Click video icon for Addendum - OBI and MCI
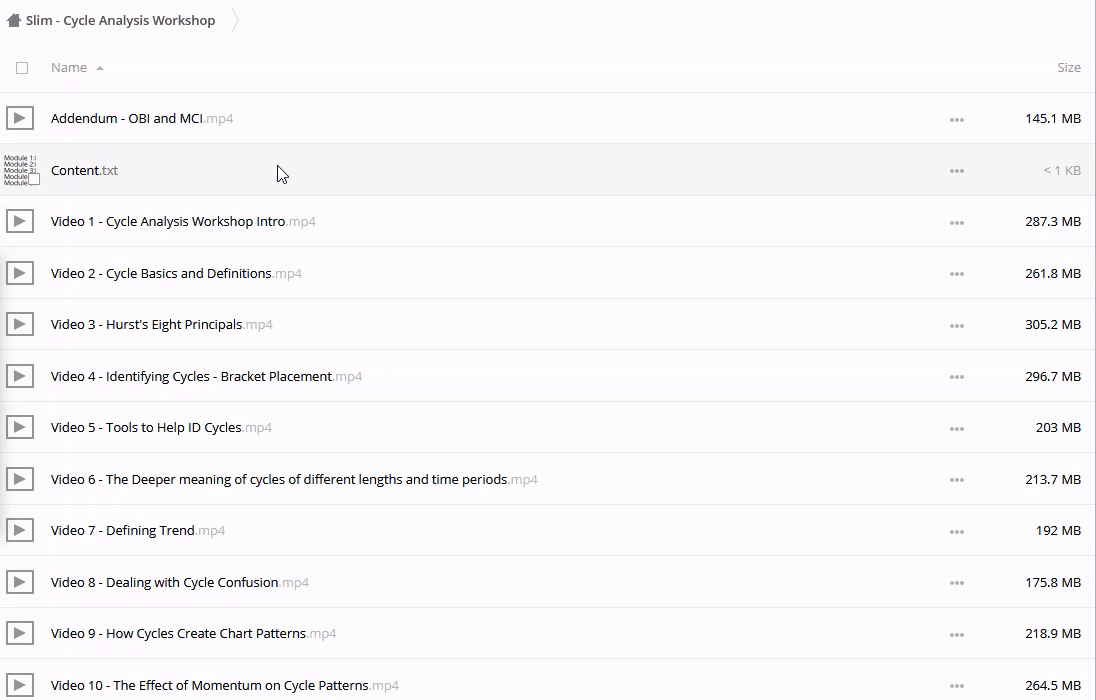1096x700 pixels. pos(20,118)
